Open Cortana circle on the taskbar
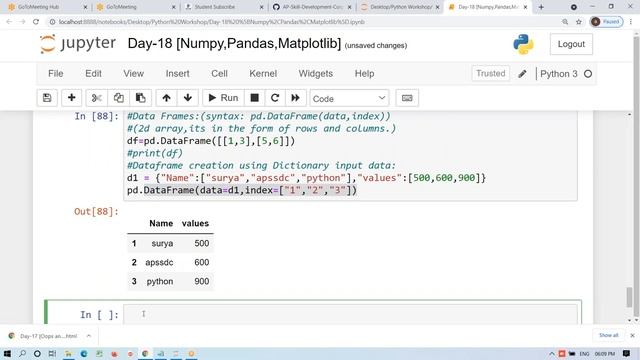The height and width of the screenshot is (360, 640). (37, 353)
